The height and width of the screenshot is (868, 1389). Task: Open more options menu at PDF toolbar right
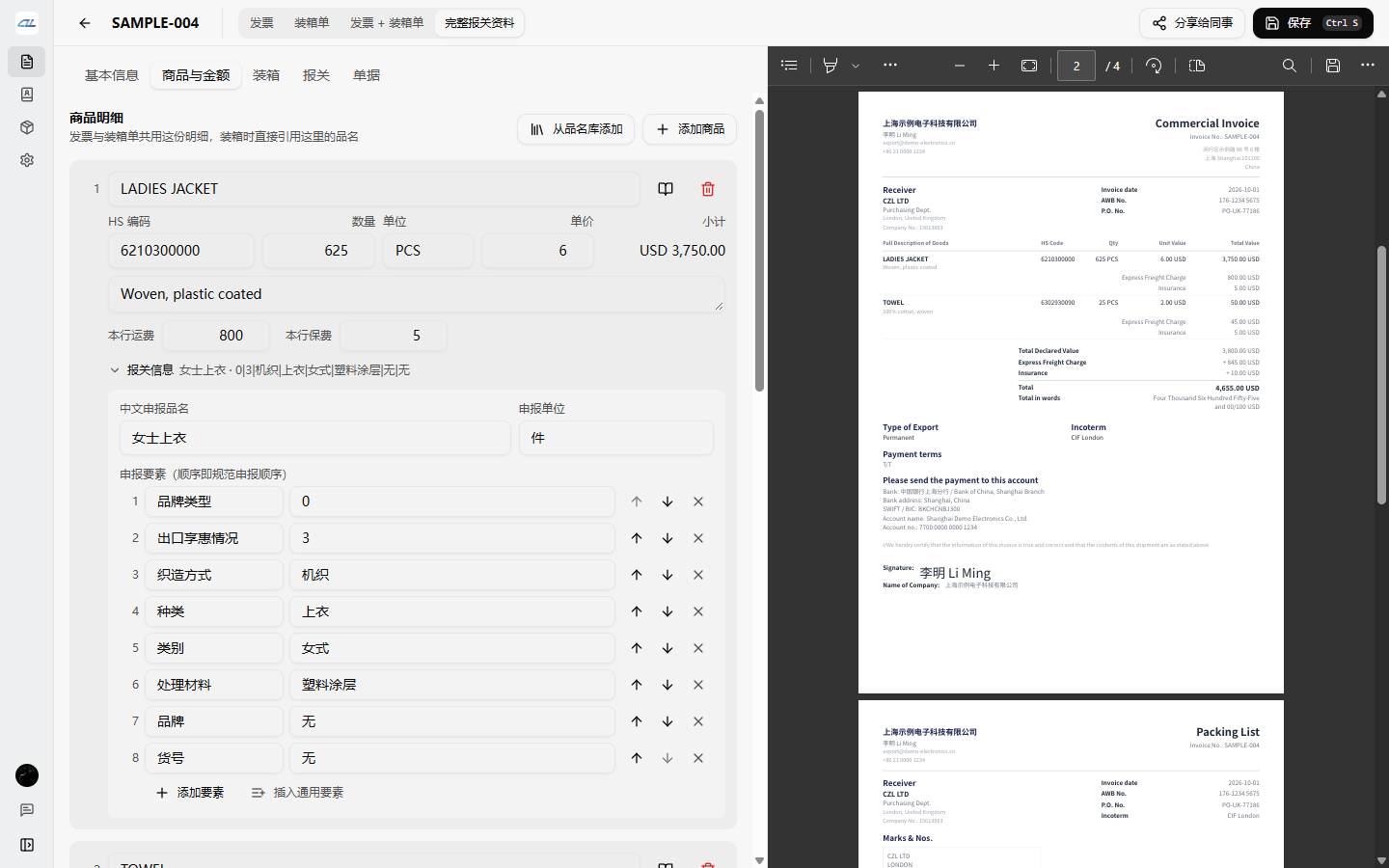click(1368, 66)
